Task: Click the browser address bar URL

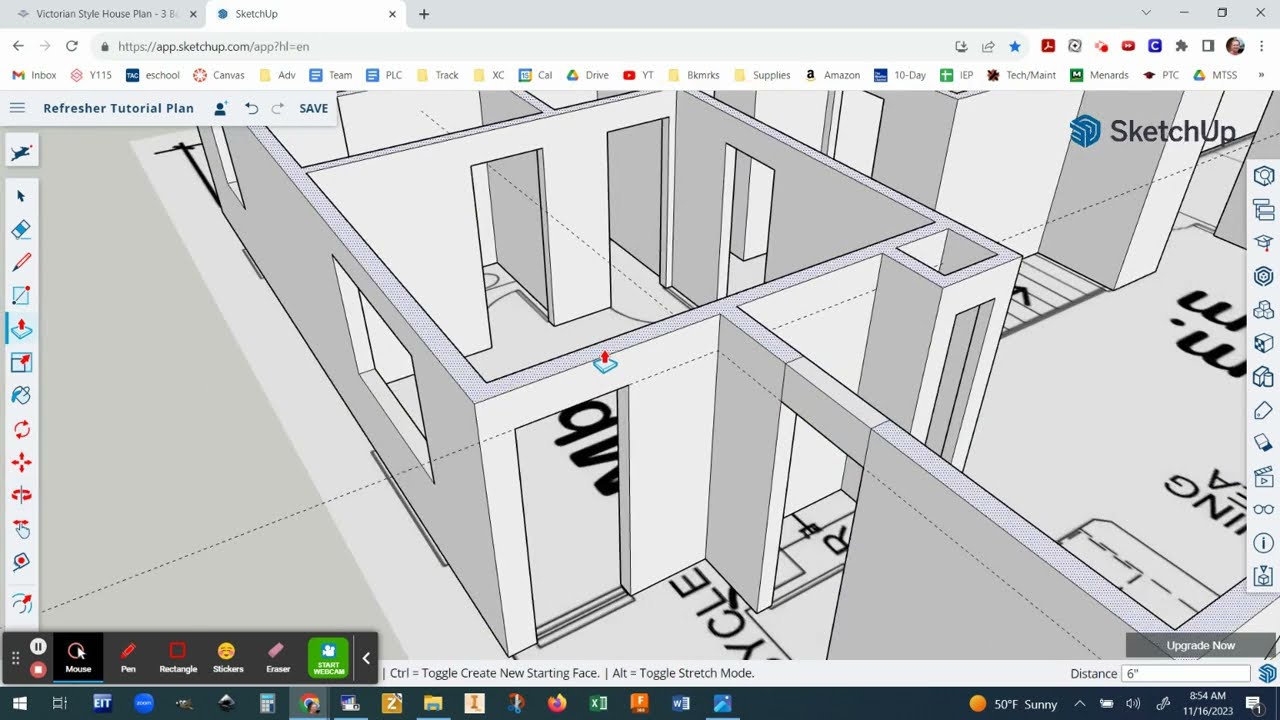Action: tap(214, 46)
